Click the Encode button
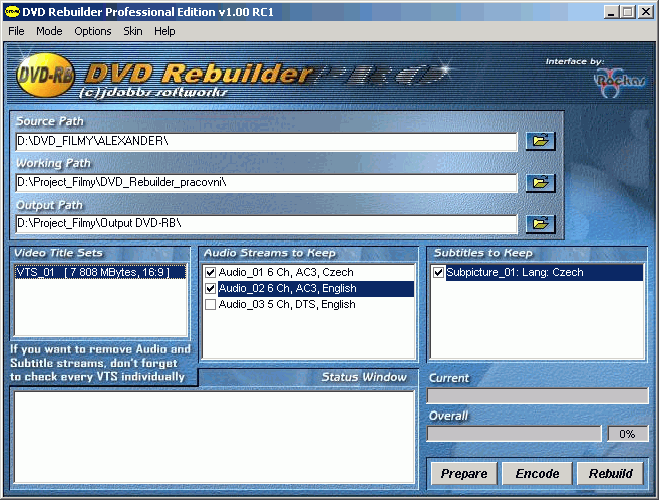 point(537,474)
